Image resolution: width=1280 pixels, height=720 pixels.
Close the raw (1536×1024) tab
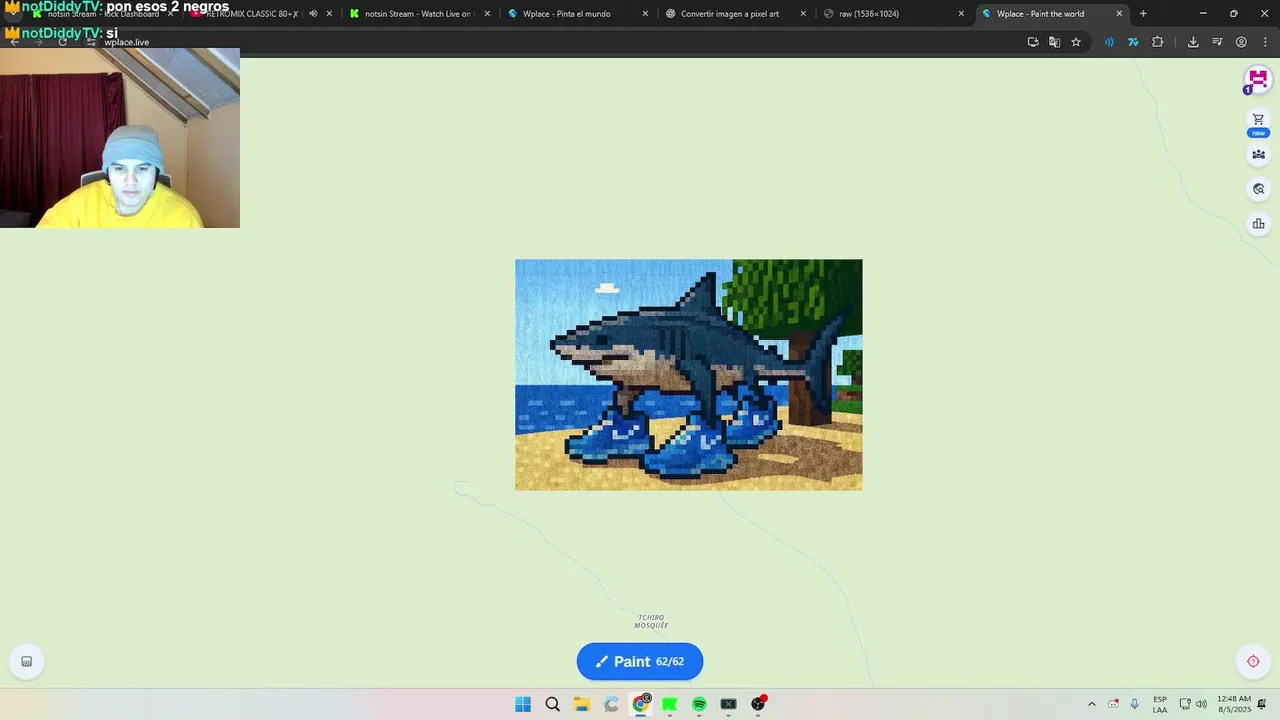961,14
